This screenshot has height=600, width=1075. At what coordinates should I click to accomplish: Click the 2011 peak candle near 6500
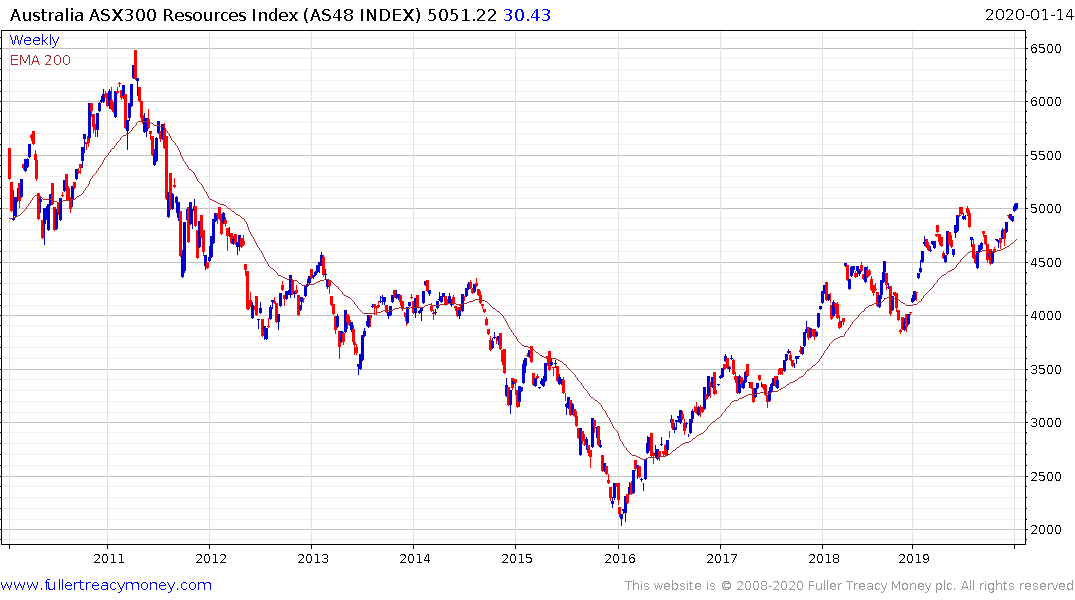[136, 65]
